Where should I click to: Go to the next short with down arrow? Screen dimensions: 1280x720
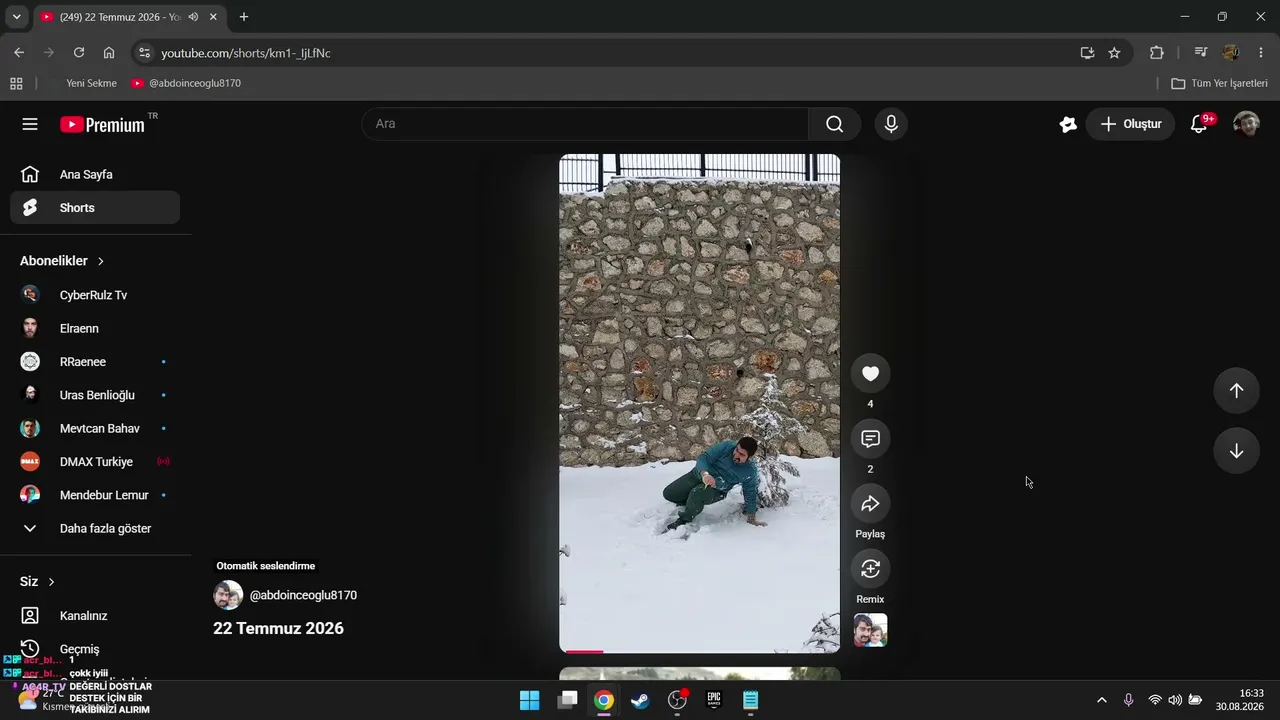click(x=1236, y=451)
